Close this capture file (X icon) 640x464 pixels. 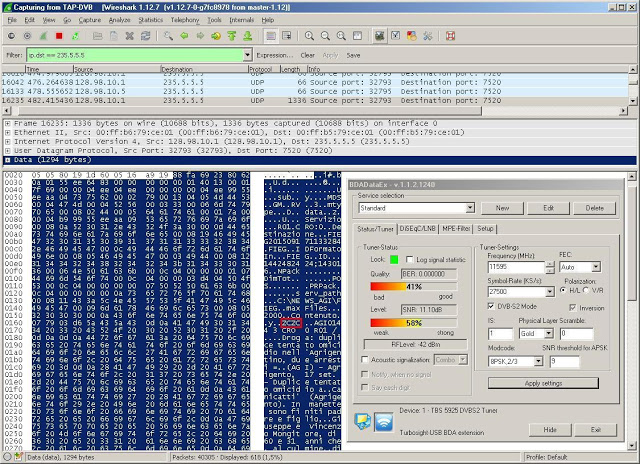pyautogui.click(x=129, y=36)
